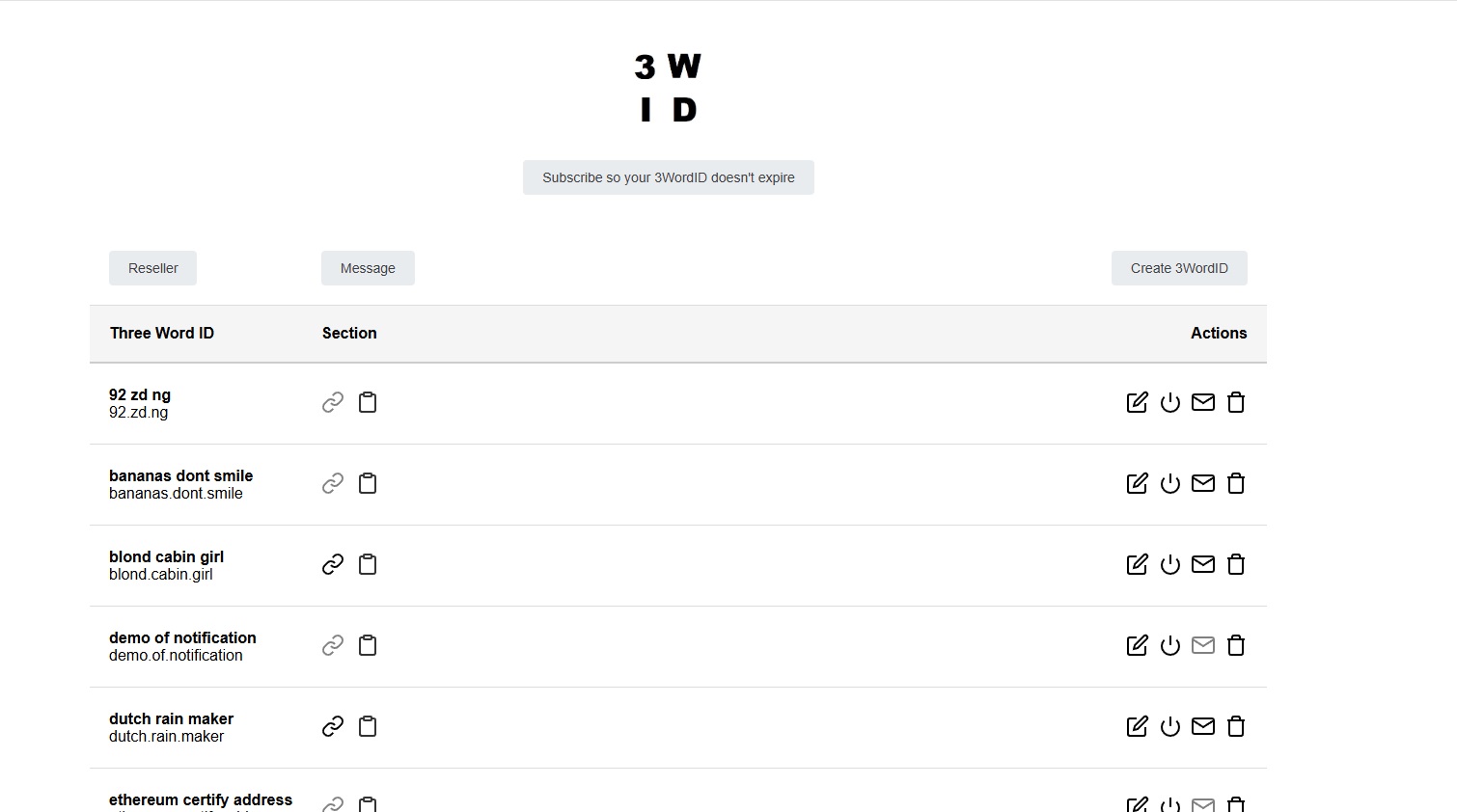Click the 'bananas.dont.smile' dotted text

coord(176,493)
